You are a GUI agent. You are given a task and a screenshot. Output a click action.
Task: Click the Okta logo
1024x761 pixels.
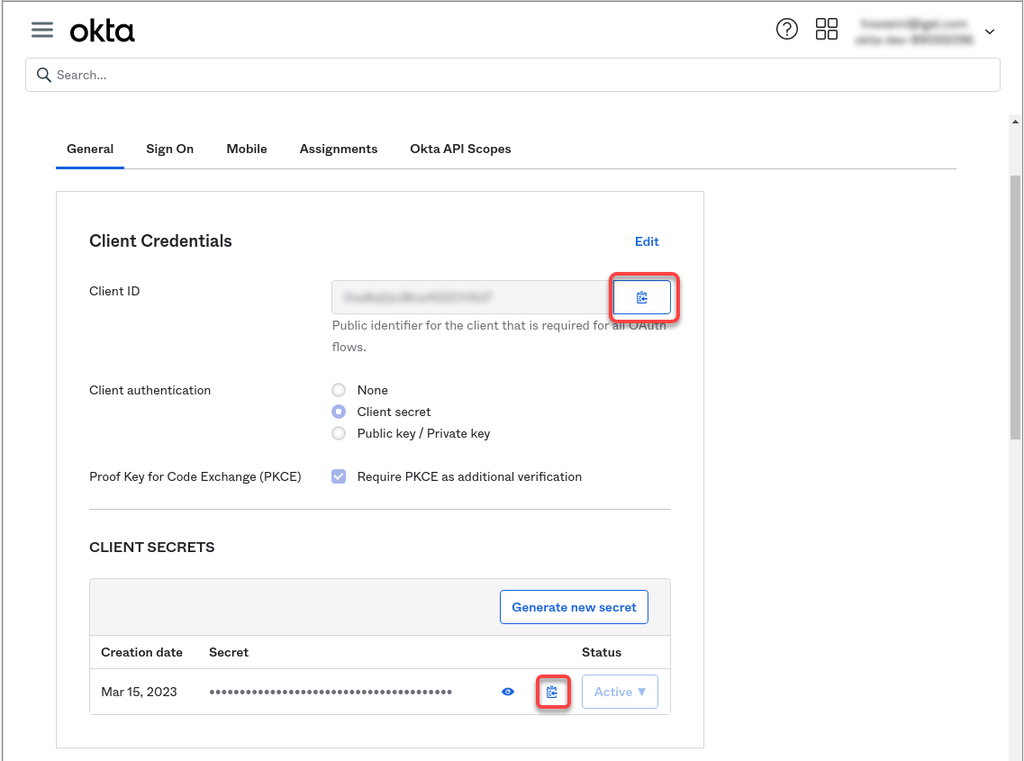pos(102,31)
